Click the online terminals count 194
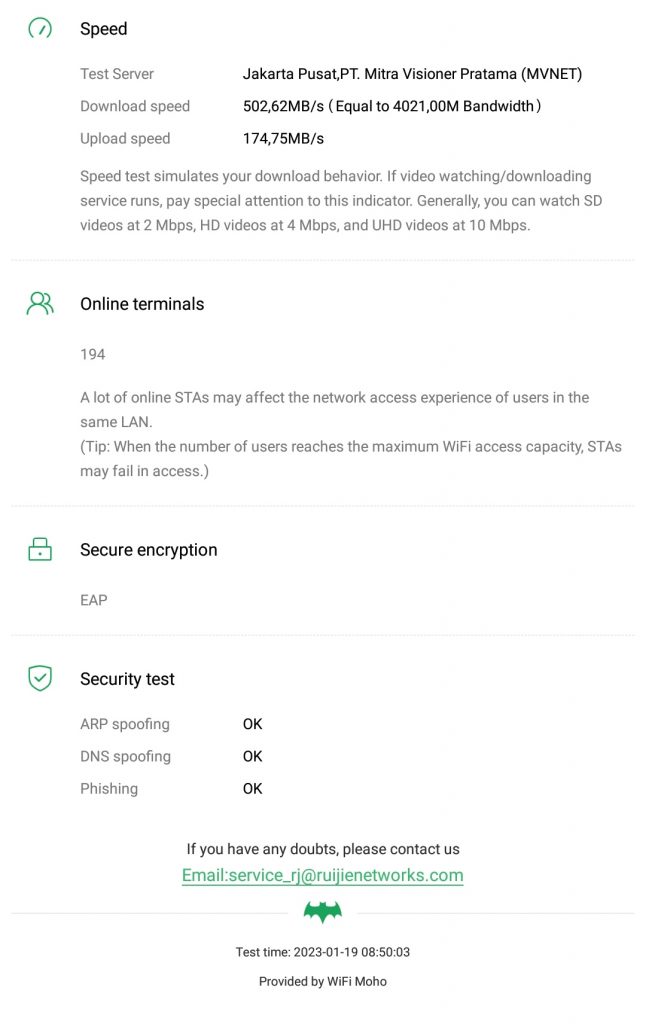 93,354
